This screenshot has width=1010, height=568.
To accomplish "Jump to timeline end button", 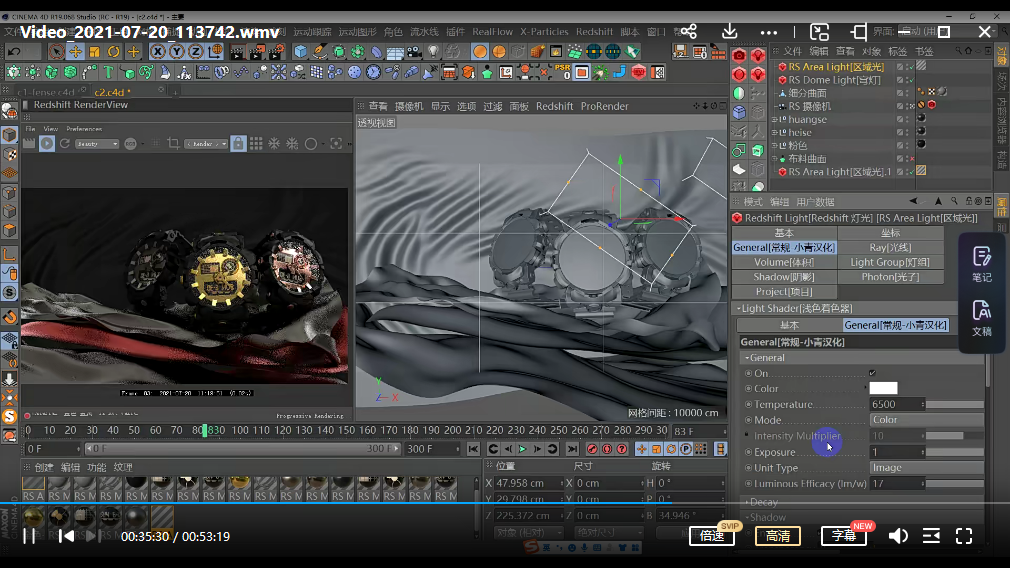I will click(572, 449).
